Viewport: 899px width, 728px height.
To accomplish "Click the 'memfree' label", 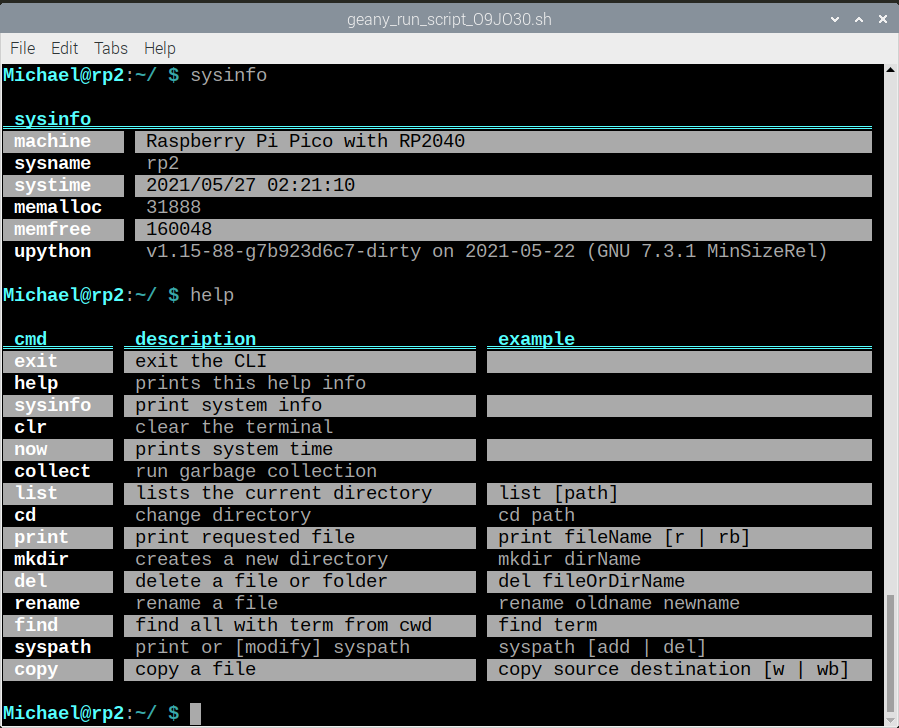I will [x=52, y=229].
